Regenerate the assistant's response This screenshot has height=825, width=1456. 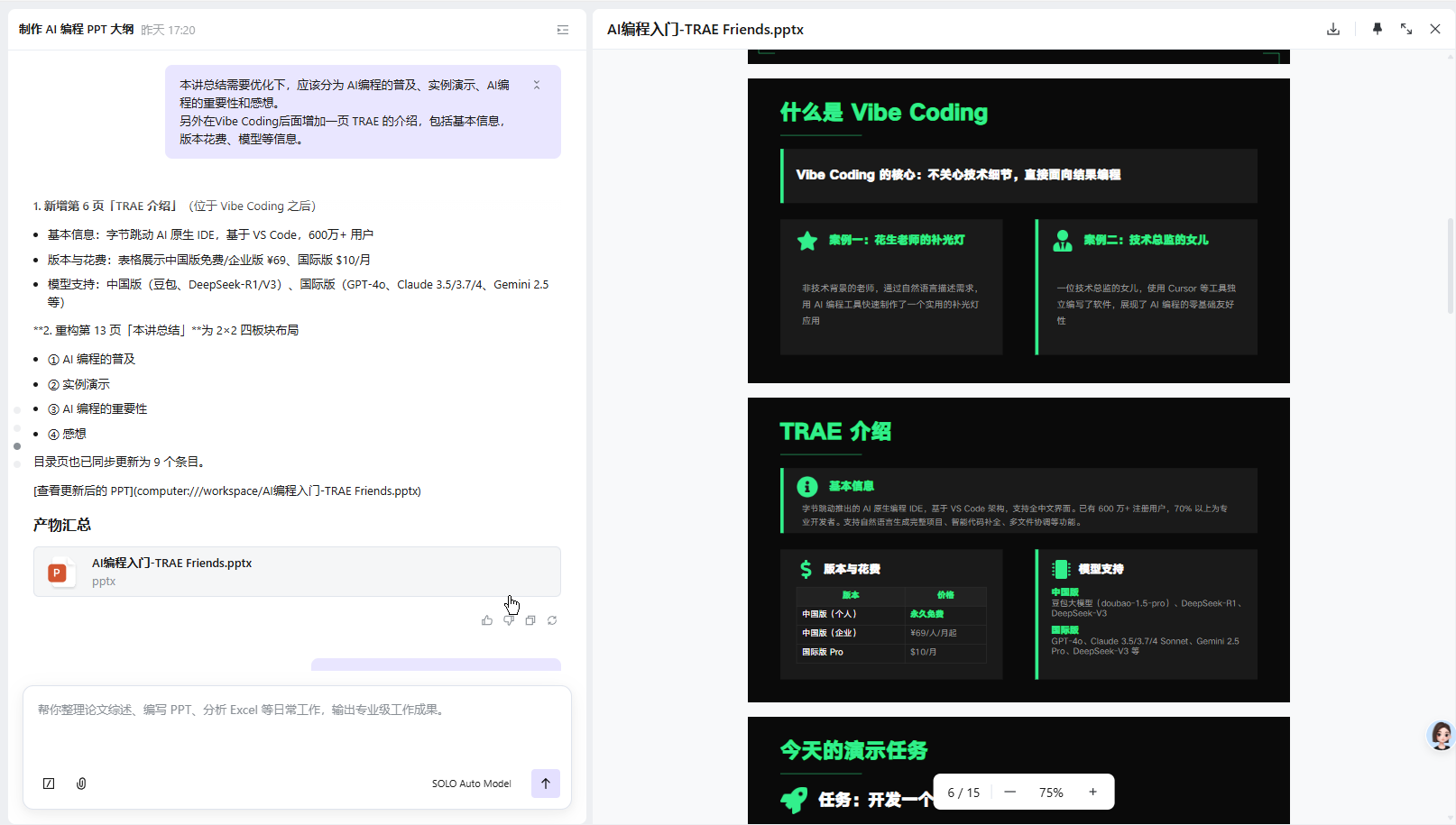(552, 620)
